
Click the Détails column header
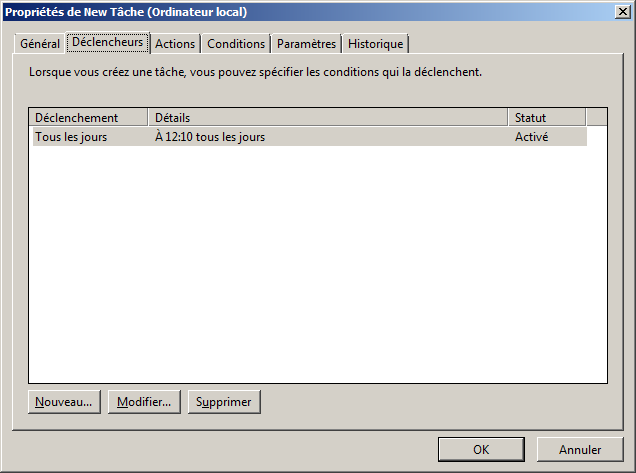pyautogui.click(x=328, y=118)
